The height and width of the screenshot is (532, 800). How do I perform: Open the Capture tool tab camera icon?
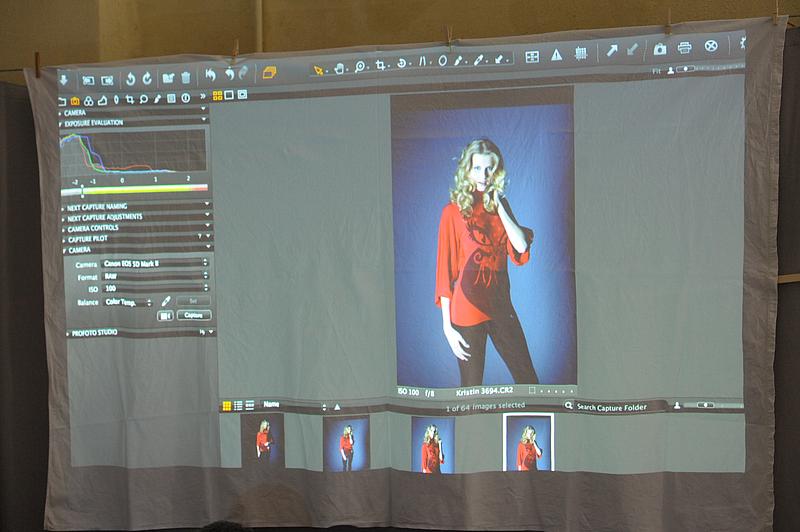(75, 100)
